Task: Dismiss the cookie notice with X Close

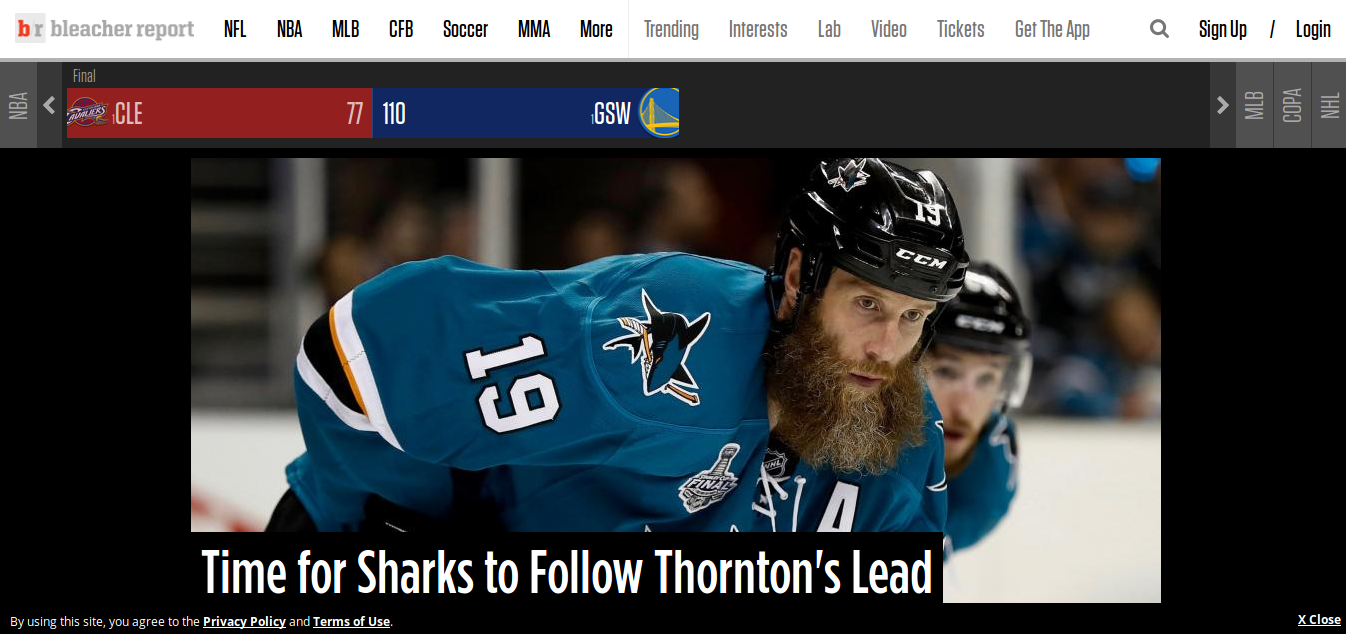Action: click(1319, 620)
